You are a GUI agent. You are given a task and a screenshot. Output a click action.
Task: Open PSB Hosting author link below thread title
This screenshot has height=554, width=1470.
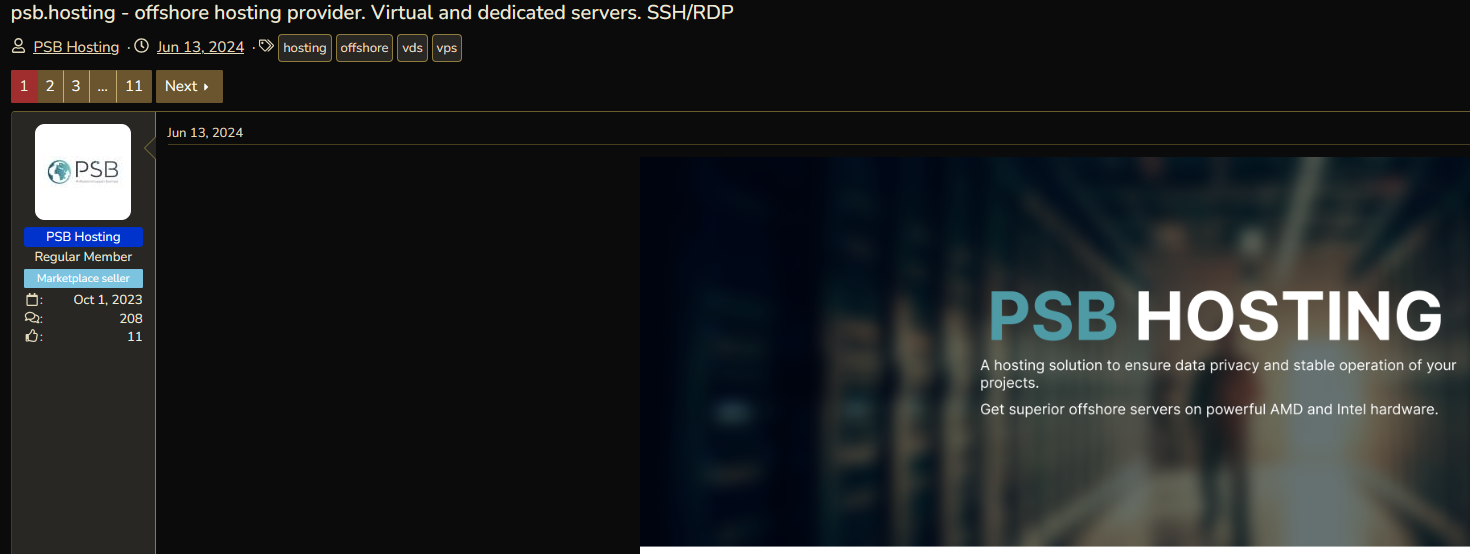point(76,47)
